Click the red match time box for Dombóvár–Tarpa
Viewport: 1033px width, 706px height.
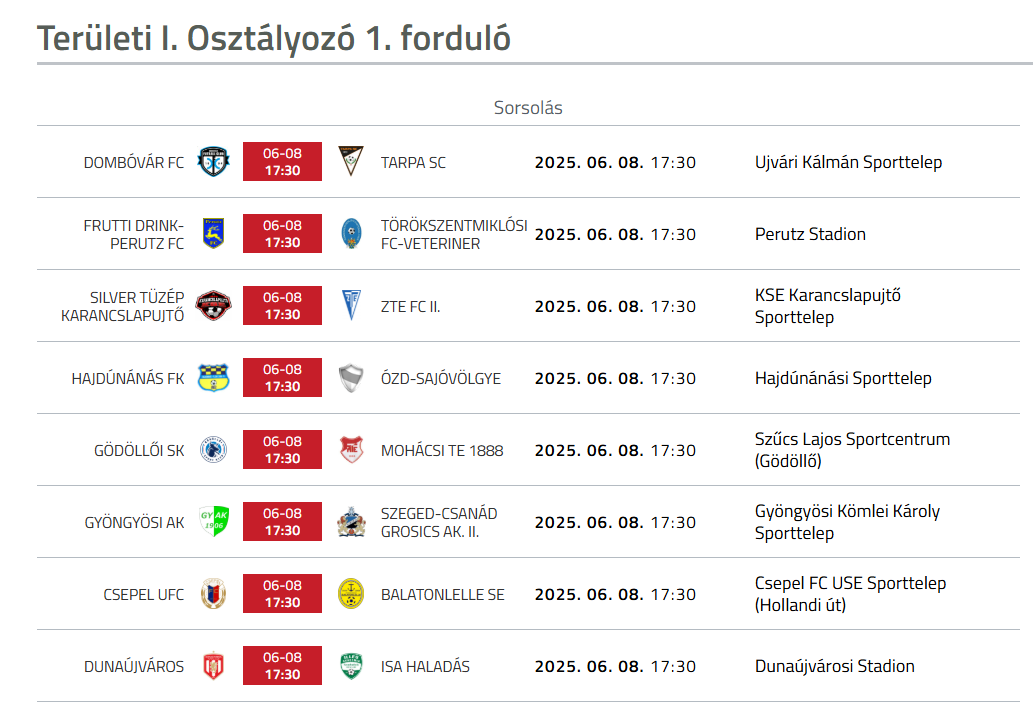tap(283, 161)
